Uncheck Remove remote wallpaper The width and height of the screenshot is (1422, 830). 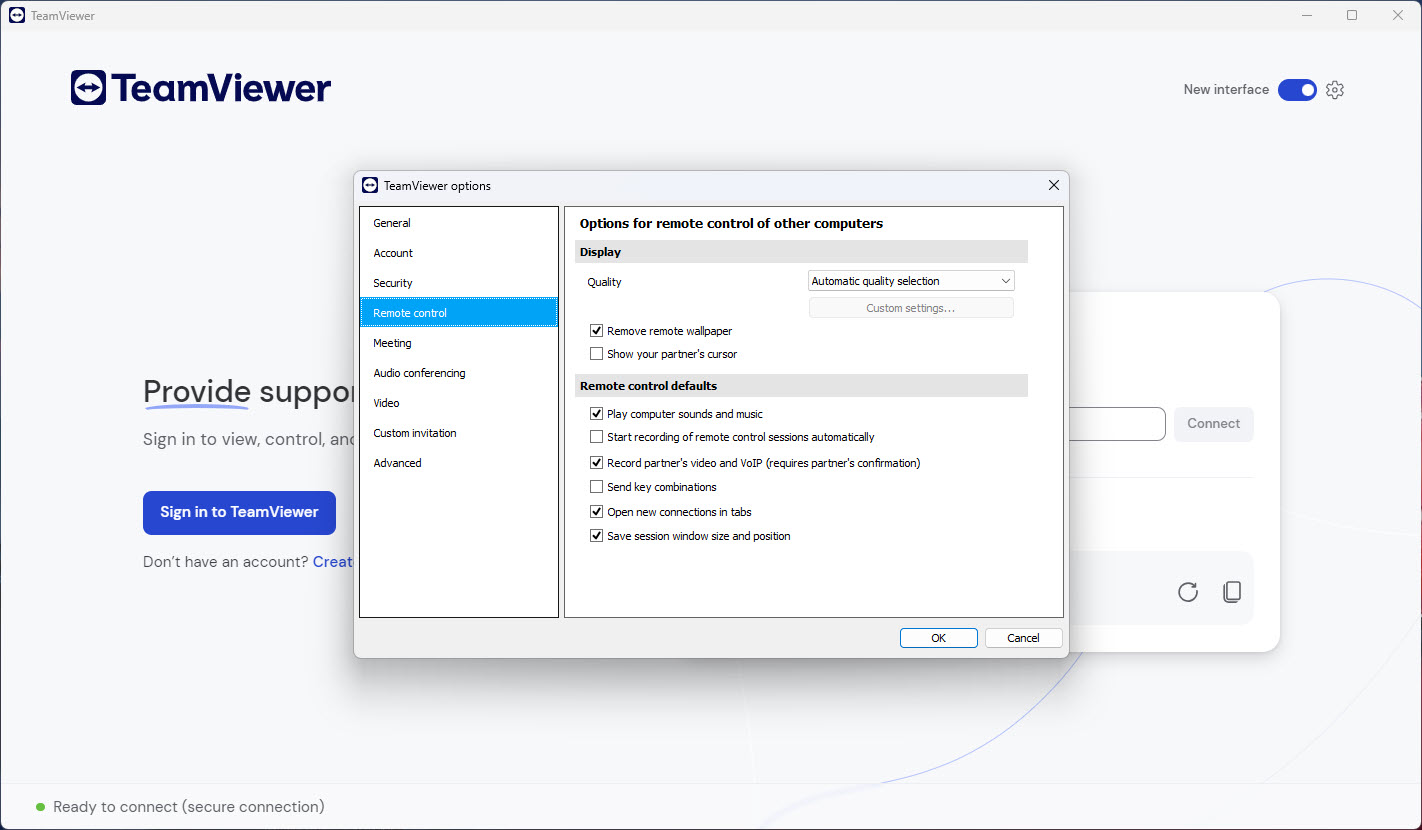click(x=597, y=331)
